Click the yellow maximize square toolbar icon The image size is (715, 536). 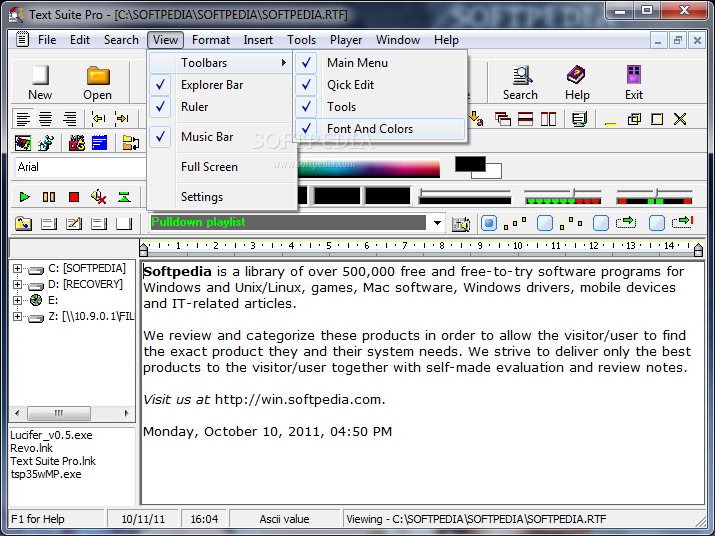tap(657, 119)
